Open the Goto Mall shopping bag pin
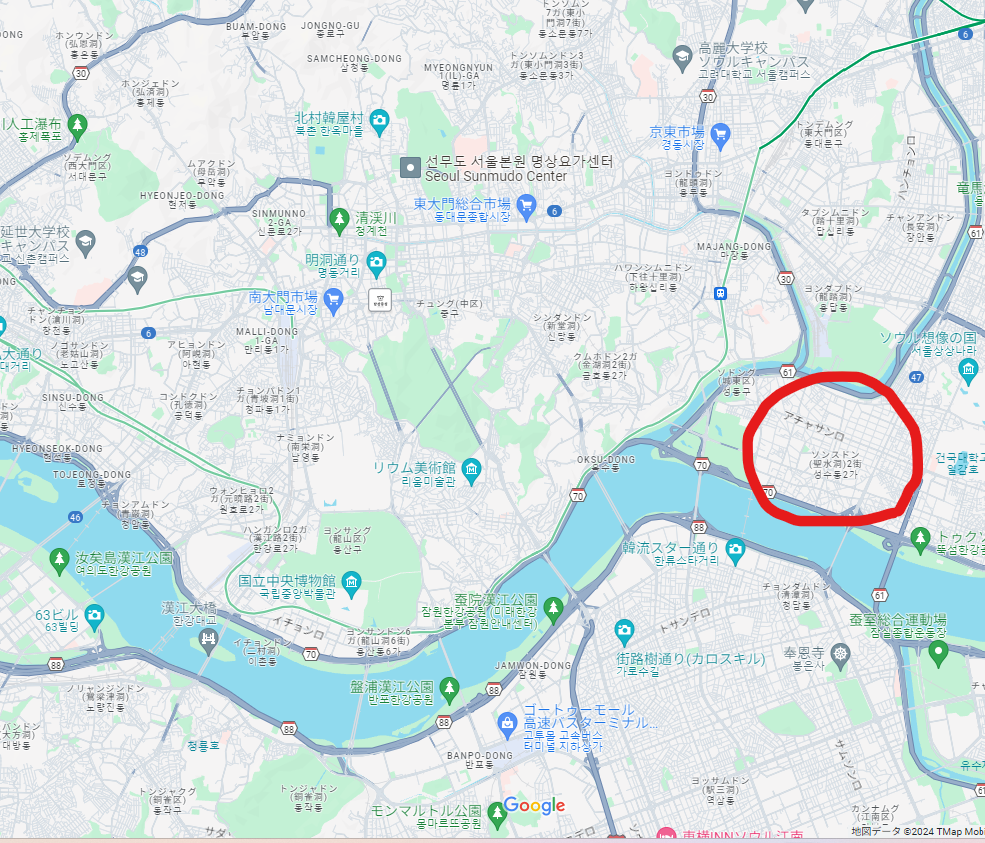985x843 pixels. coord(507,725)
